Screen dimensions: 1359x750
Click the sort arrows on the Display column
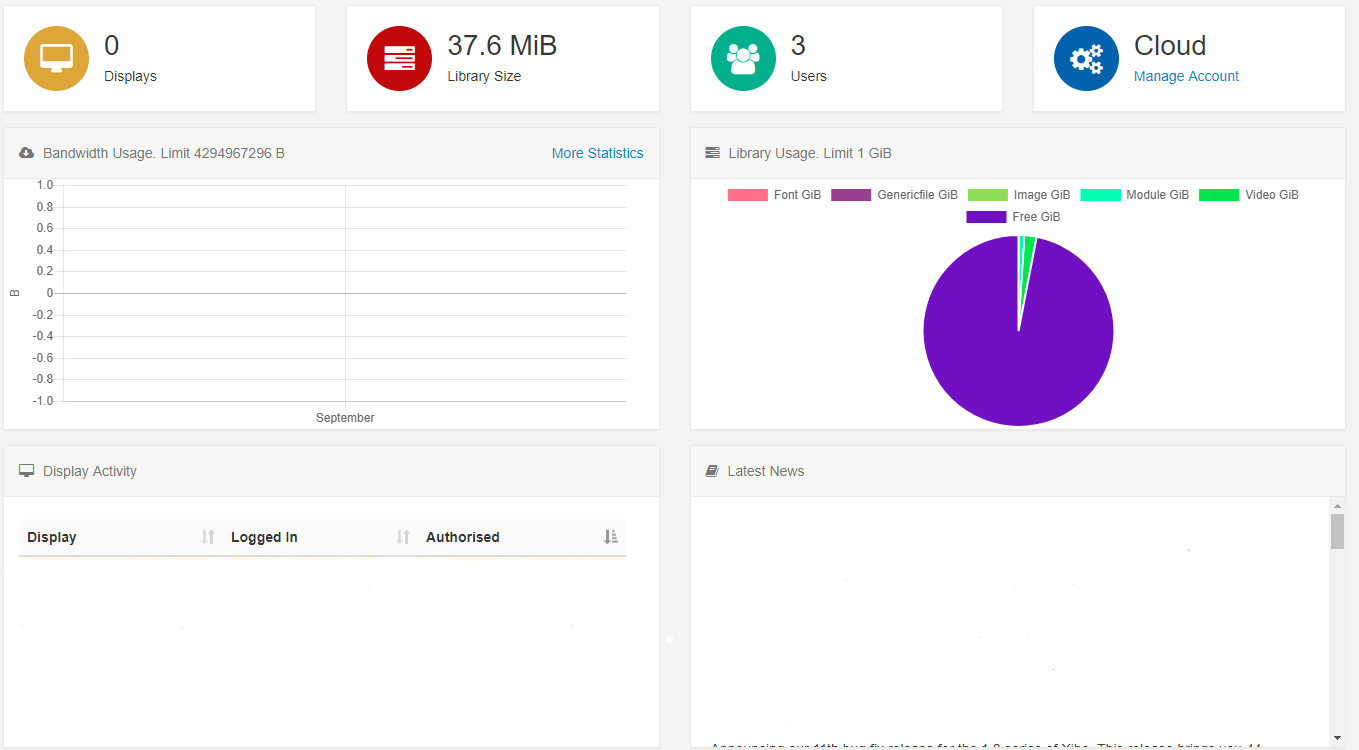(209, 537)
